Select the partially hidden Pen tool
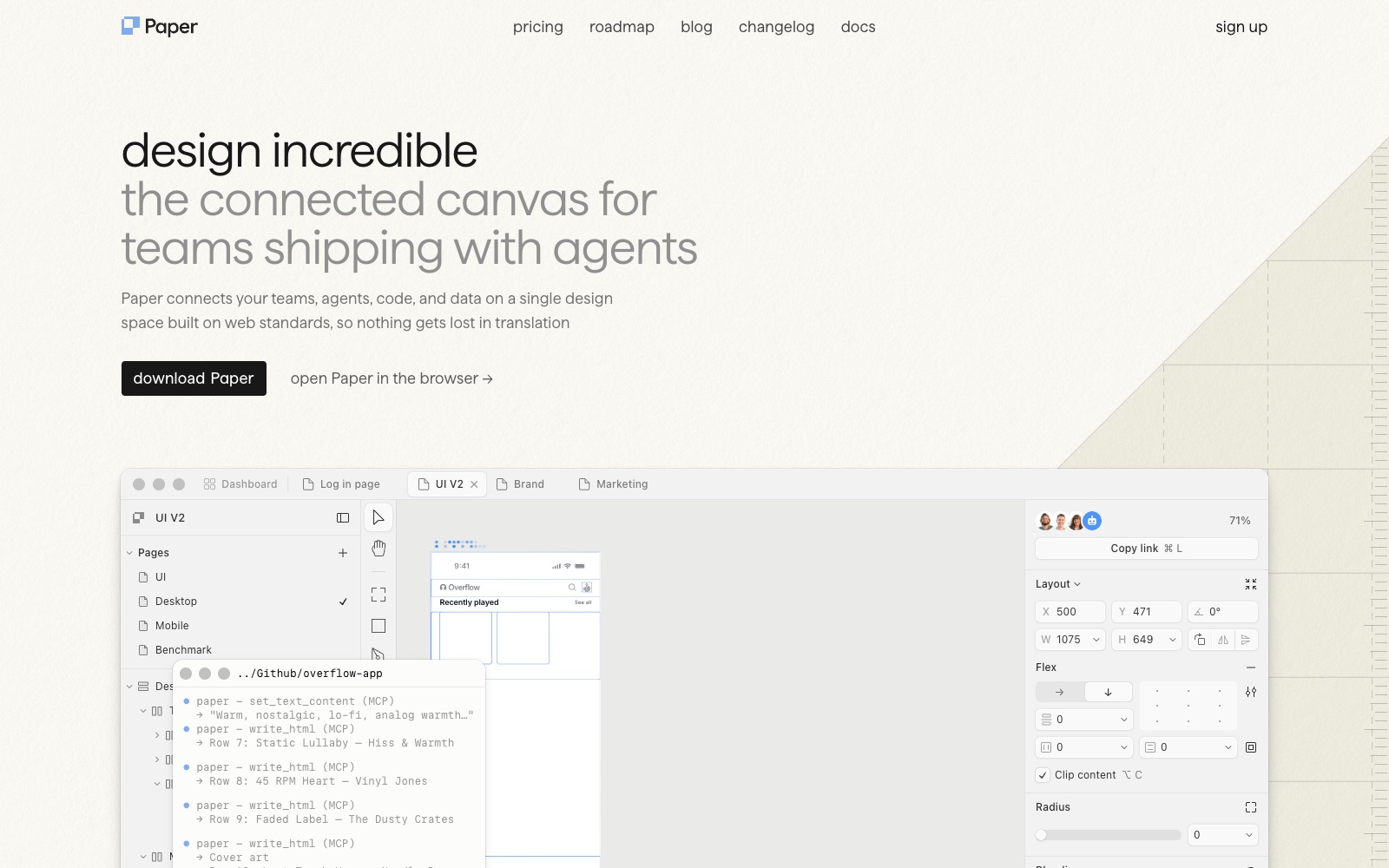Screen dimensions: 1389x868 pos(378,654)
